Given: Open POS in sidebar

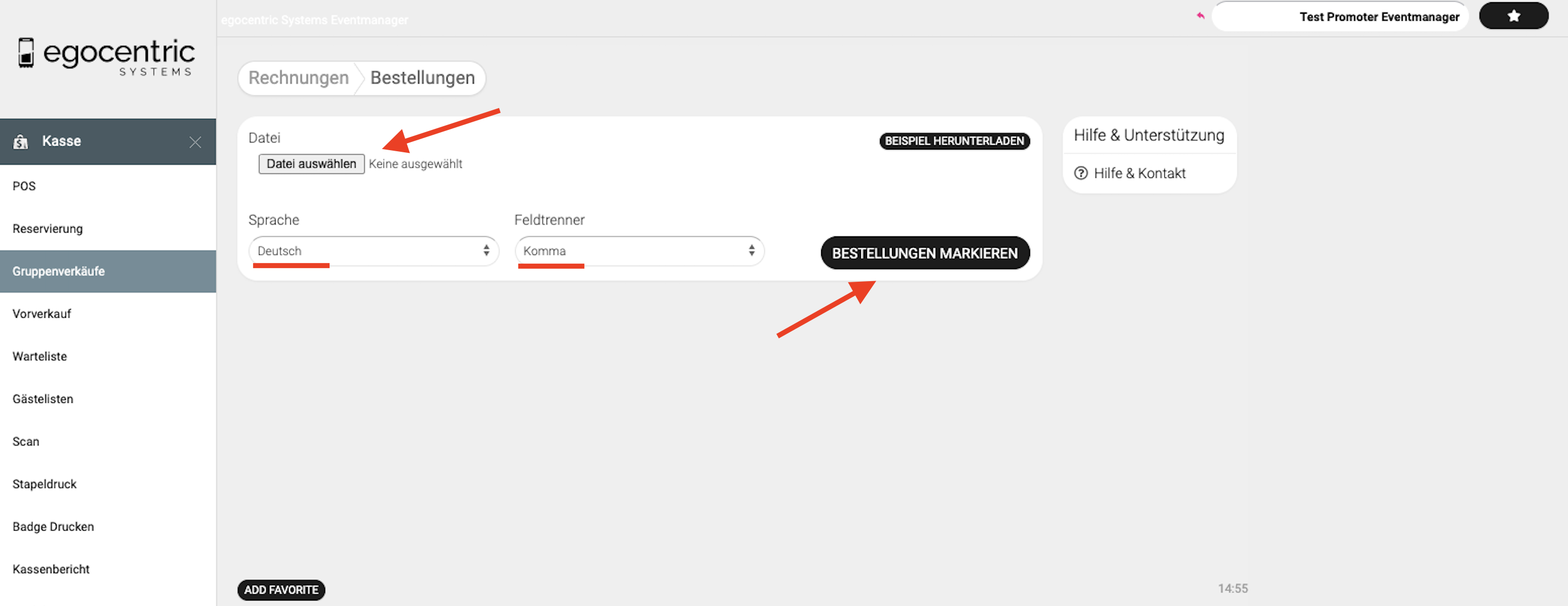Looking at the screenshot, I should [25, 186].
